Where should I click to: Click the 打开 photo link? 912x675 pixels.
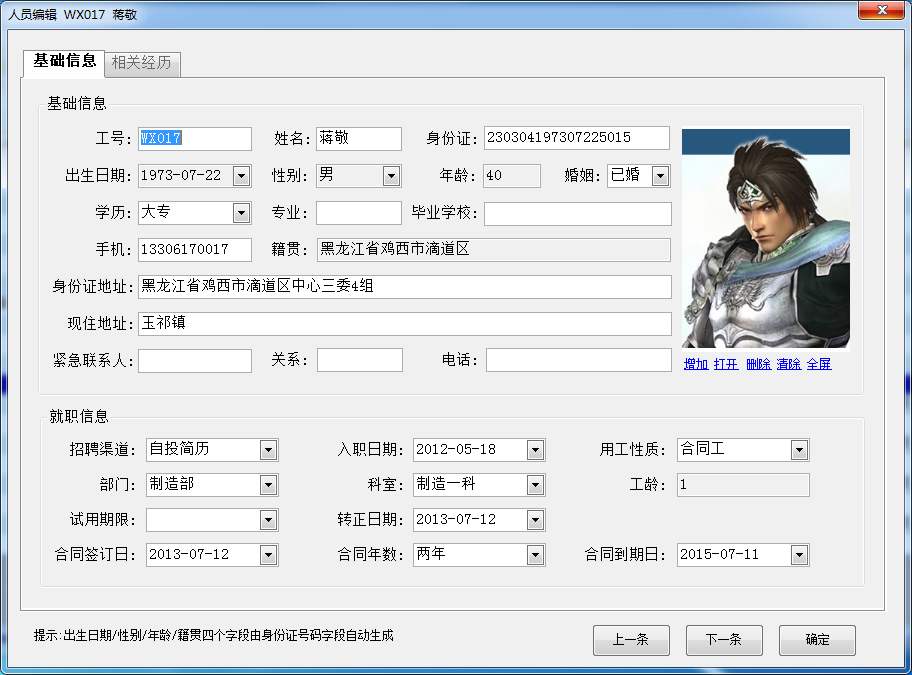(x=726, y=364)
